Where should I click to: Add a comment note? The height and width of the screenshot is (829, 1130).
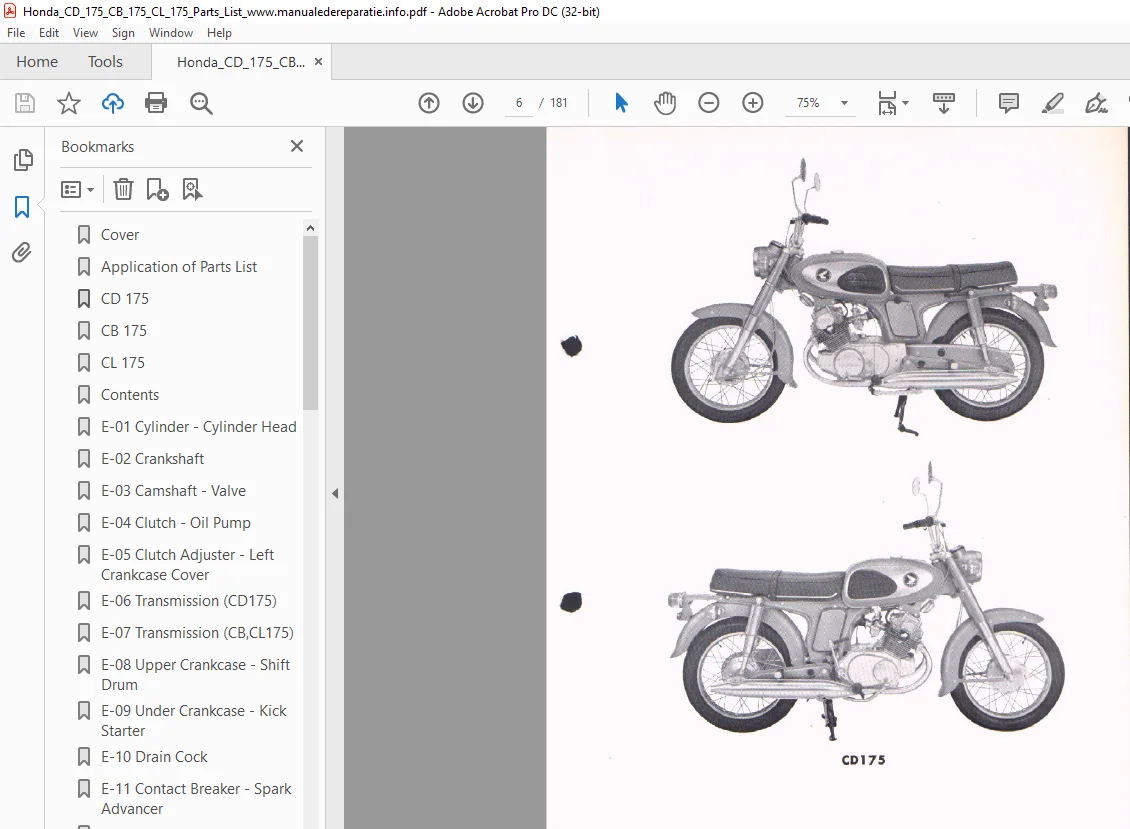[1008, 103]
